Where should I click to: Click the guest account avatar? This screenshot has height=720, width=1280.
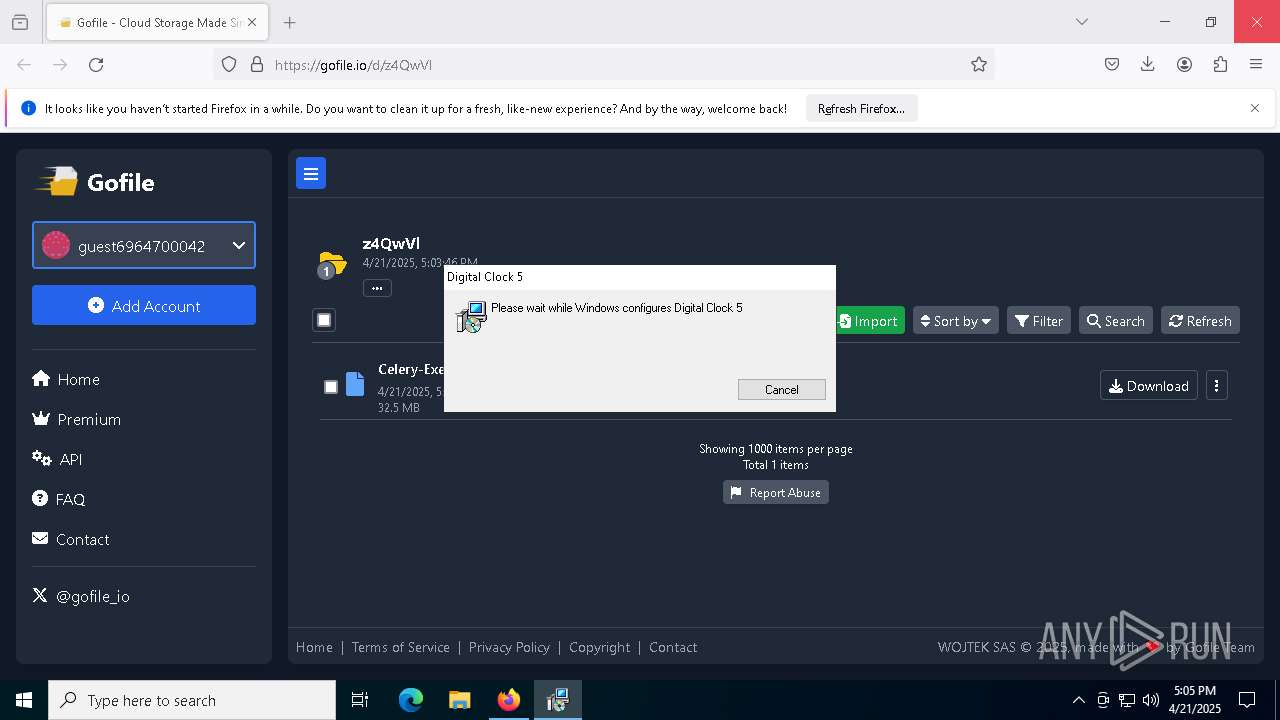pos(56,245)
